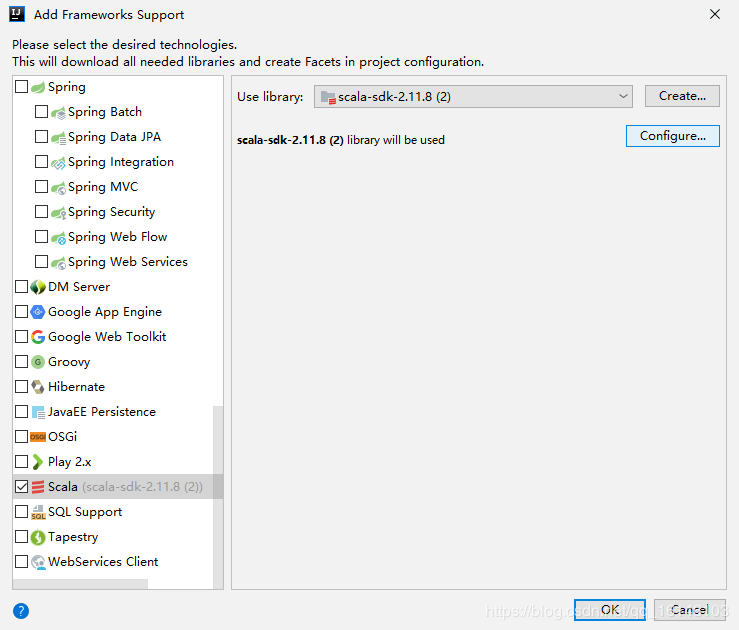Viewport: 739px width, 630px height.
Task: Open help via the question mark icon
Action: point(21,611)
